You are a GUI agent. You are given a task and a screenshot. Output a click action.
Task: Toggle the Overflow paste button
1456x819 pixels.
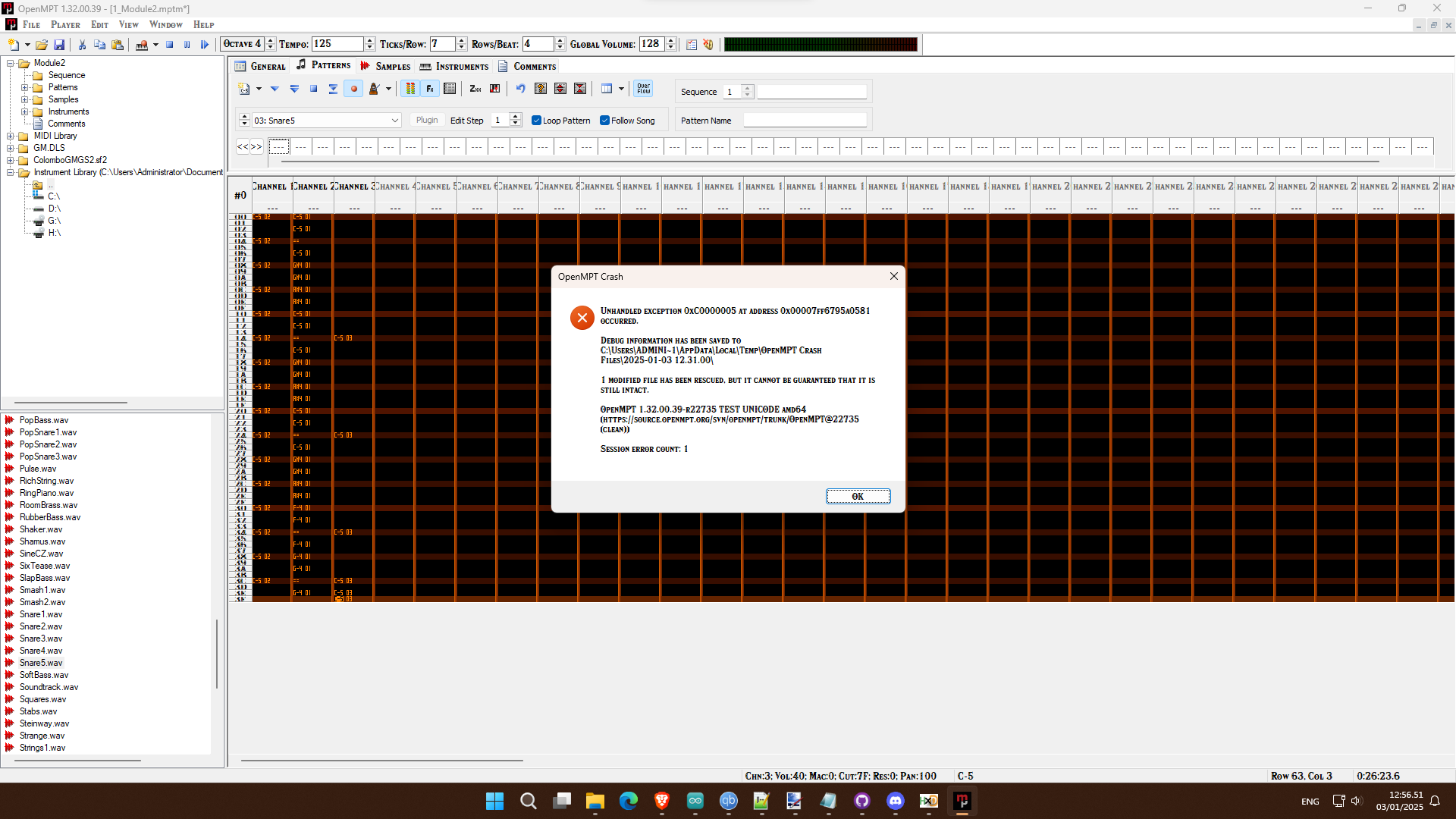pos(644,89)
